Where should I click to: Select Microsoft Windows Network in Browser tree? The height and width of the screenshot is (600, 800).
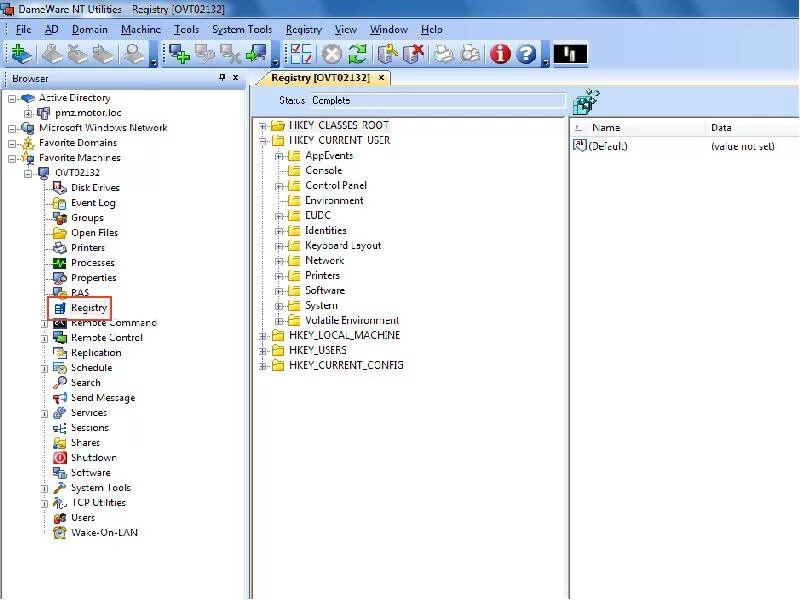click(103, 128)
